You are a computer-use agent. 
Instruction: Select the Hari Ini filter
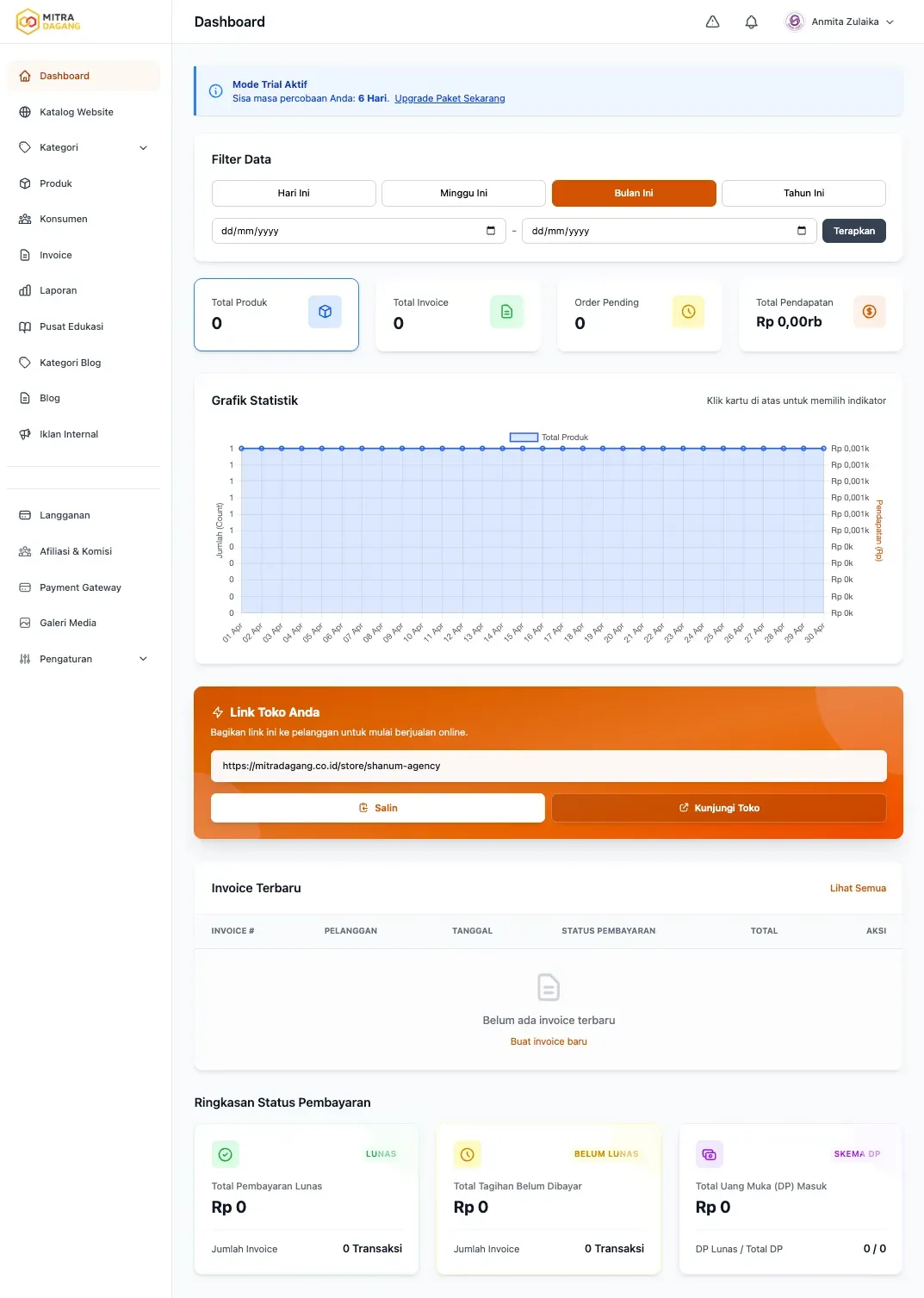coord(294,194)
